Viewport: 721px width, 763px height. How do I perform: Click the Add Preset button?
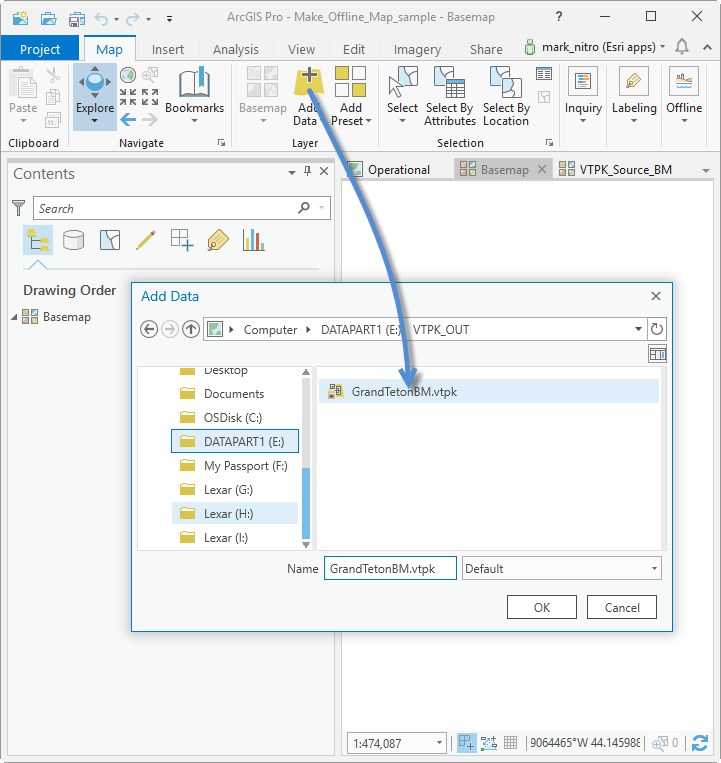(x=351, y=96)
